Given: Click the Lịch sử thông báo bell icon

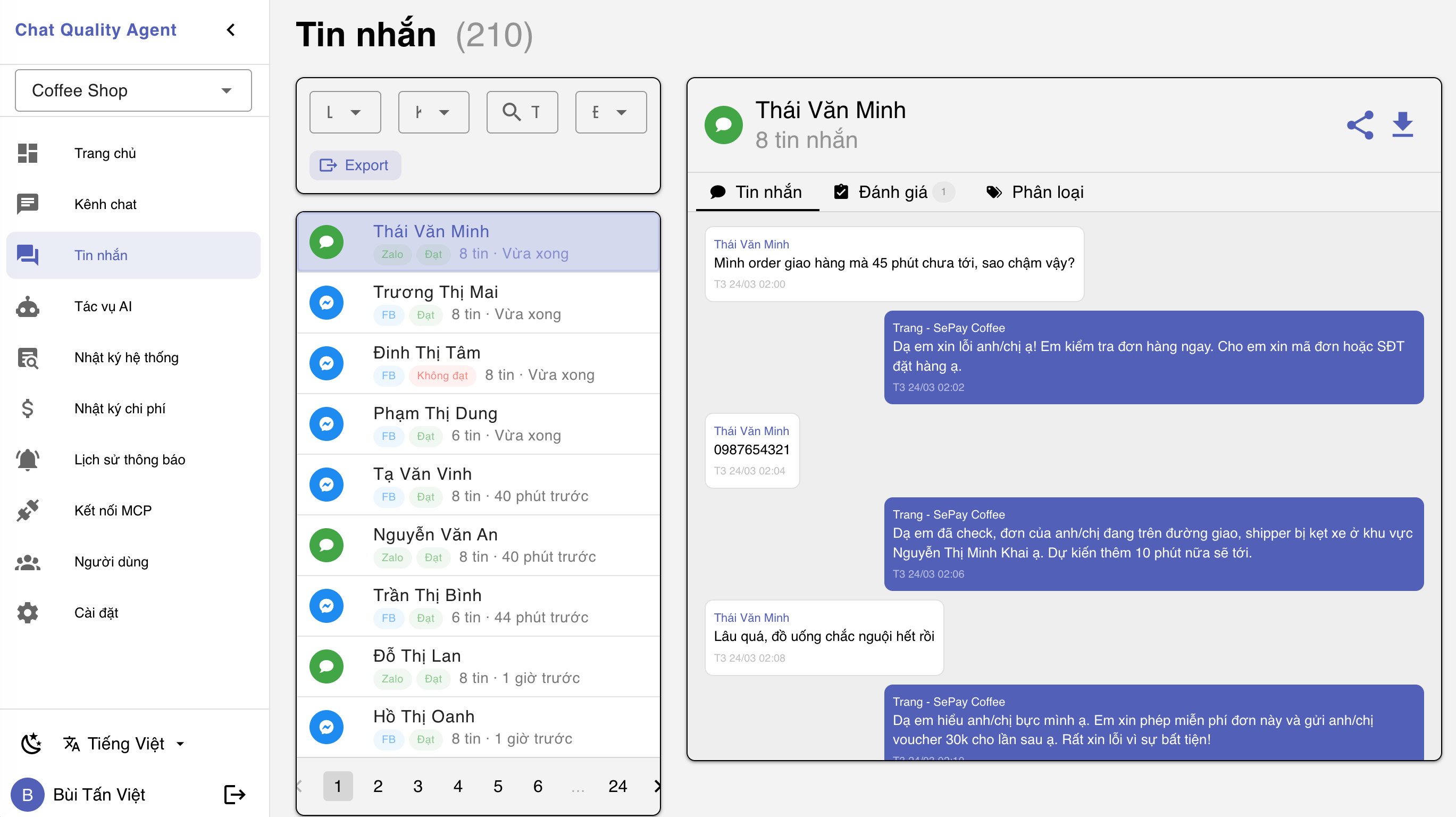Looking at the screenshot, I should tap(28, 460).
